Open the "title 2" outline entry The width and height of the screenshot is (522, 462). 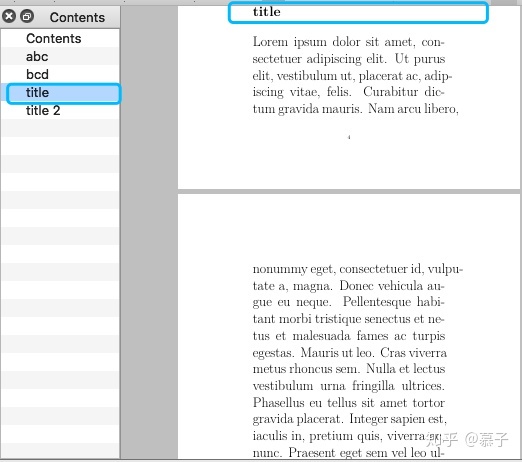[x=60, y=110]
